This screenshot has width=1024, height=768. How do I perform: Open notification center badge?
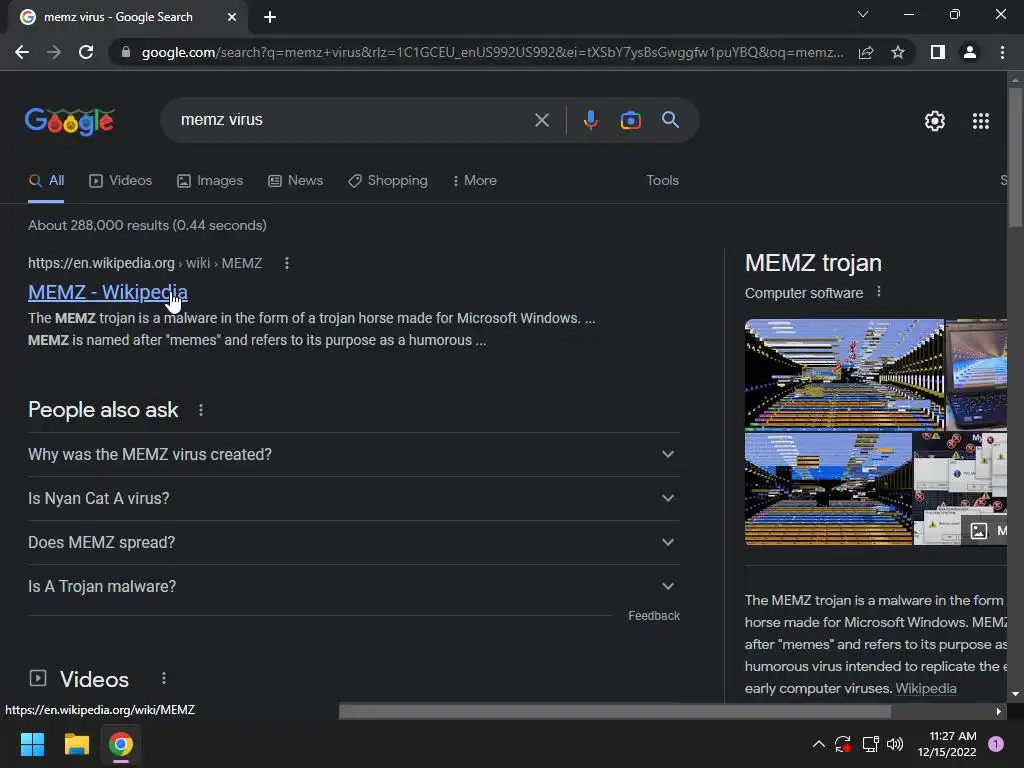pos(996,744)
